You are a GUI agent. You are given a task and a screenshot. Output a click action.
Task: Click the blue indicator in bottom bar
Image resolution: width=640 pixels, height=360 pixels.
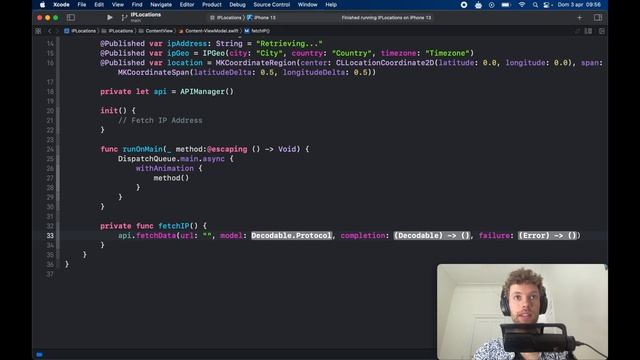coord(39,354)
